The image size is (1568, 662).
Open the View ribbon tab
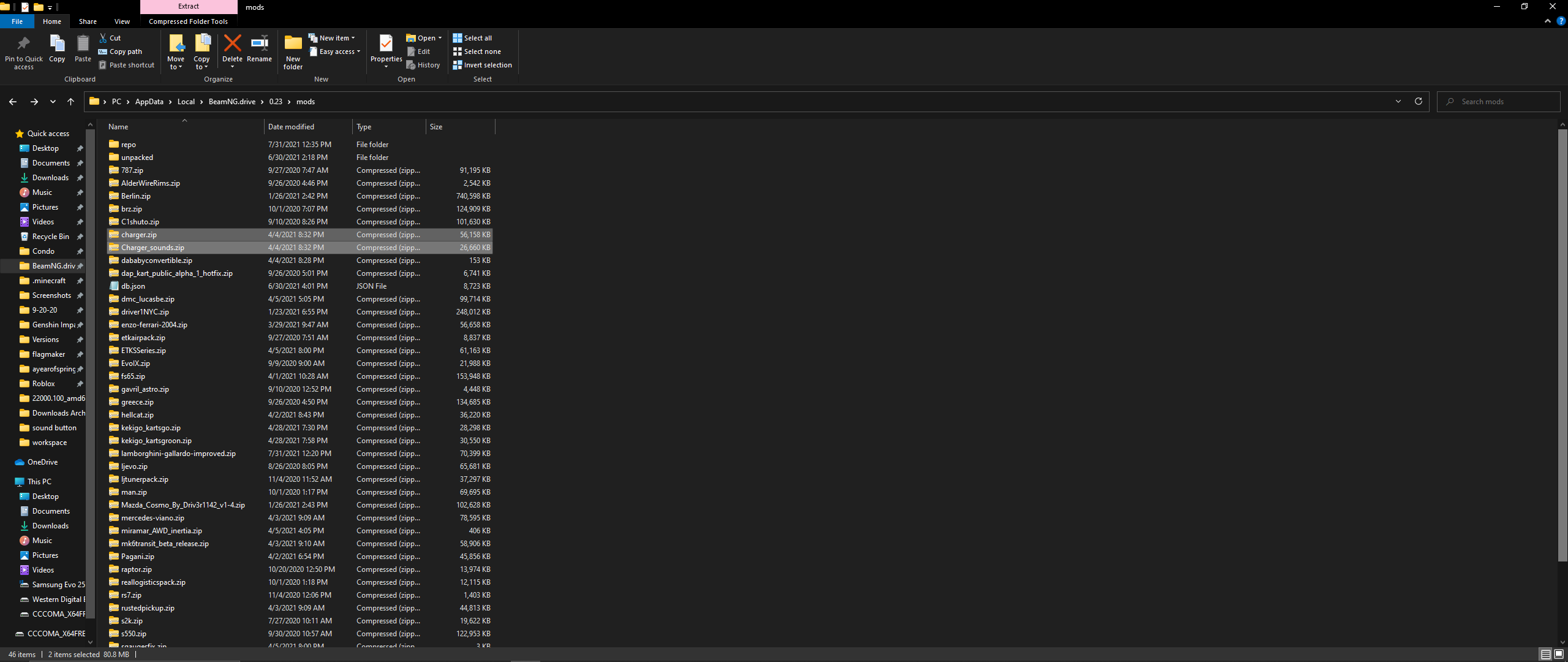(122, 21)
